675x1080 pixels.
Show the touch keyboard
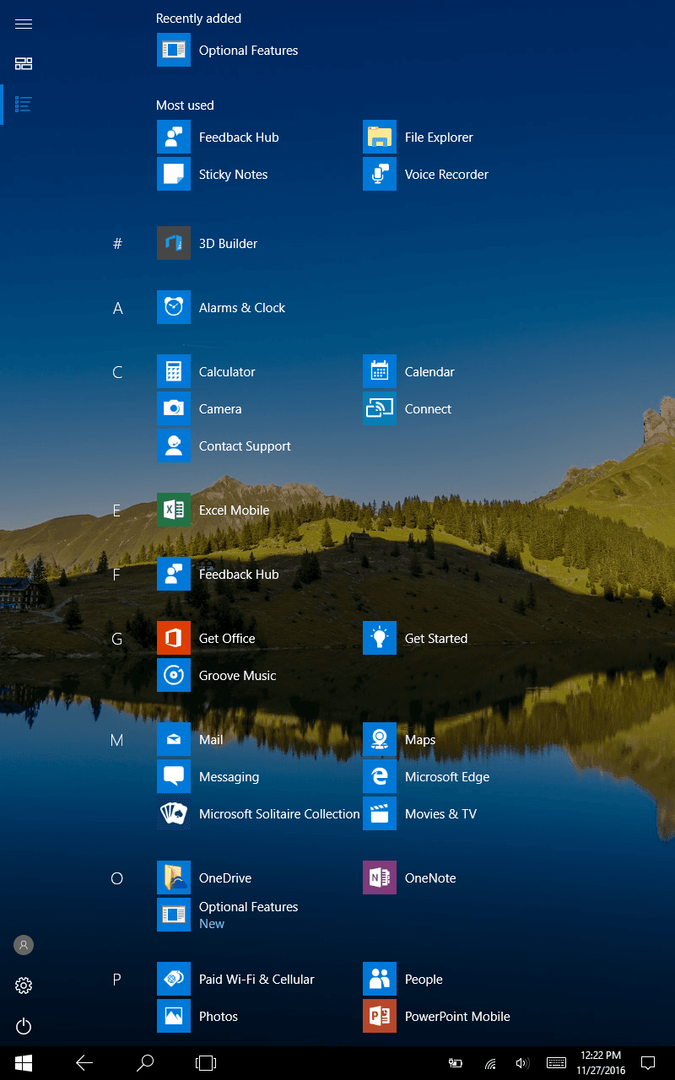pyautogui.click(x=557, y=1063)
